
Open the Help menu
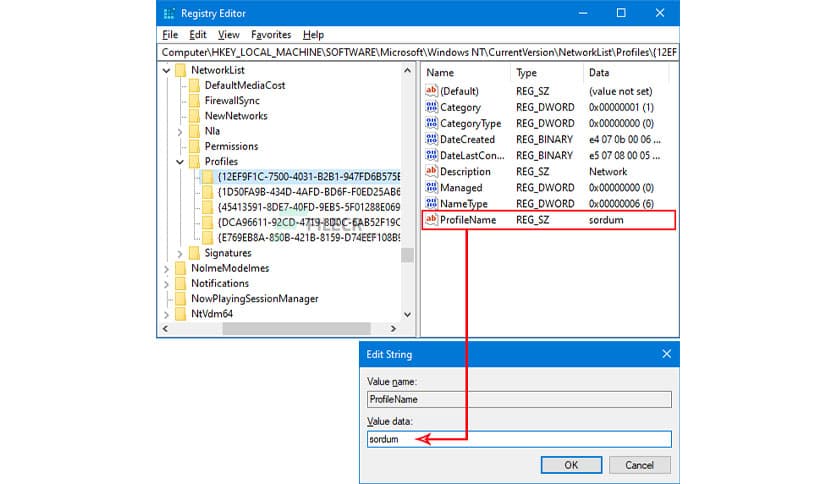[313, 35]
